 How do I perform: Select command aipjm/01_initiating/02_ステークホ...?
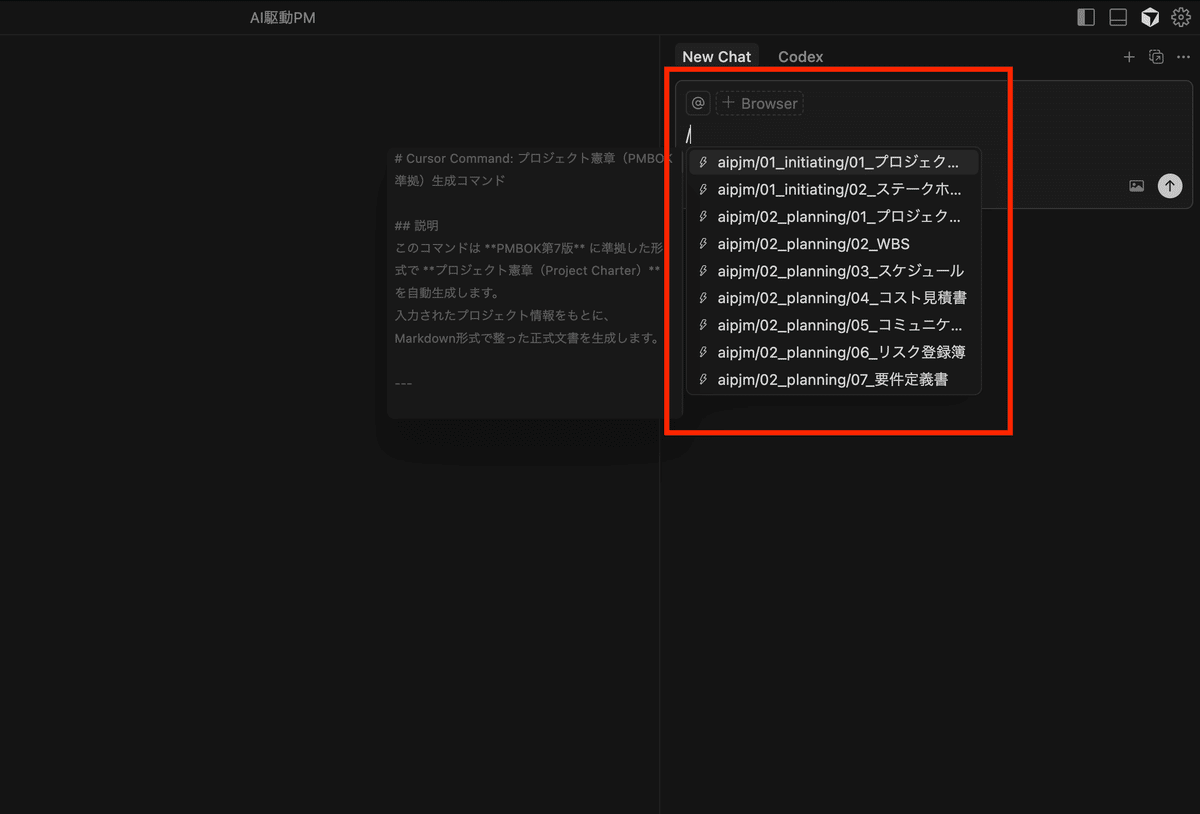click(834, 189)
